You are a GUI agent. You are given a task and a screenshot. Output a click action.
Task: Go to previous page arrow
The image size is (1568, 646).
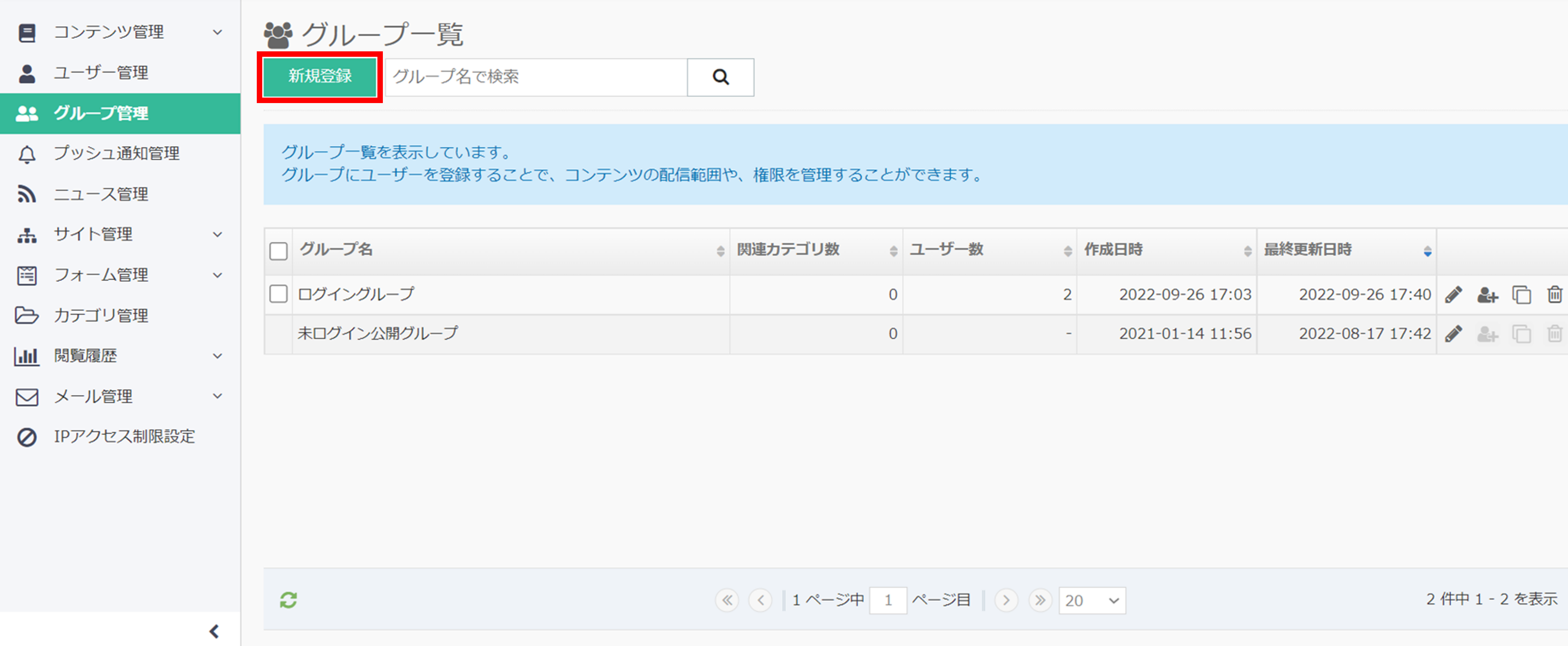coord(760,600)
